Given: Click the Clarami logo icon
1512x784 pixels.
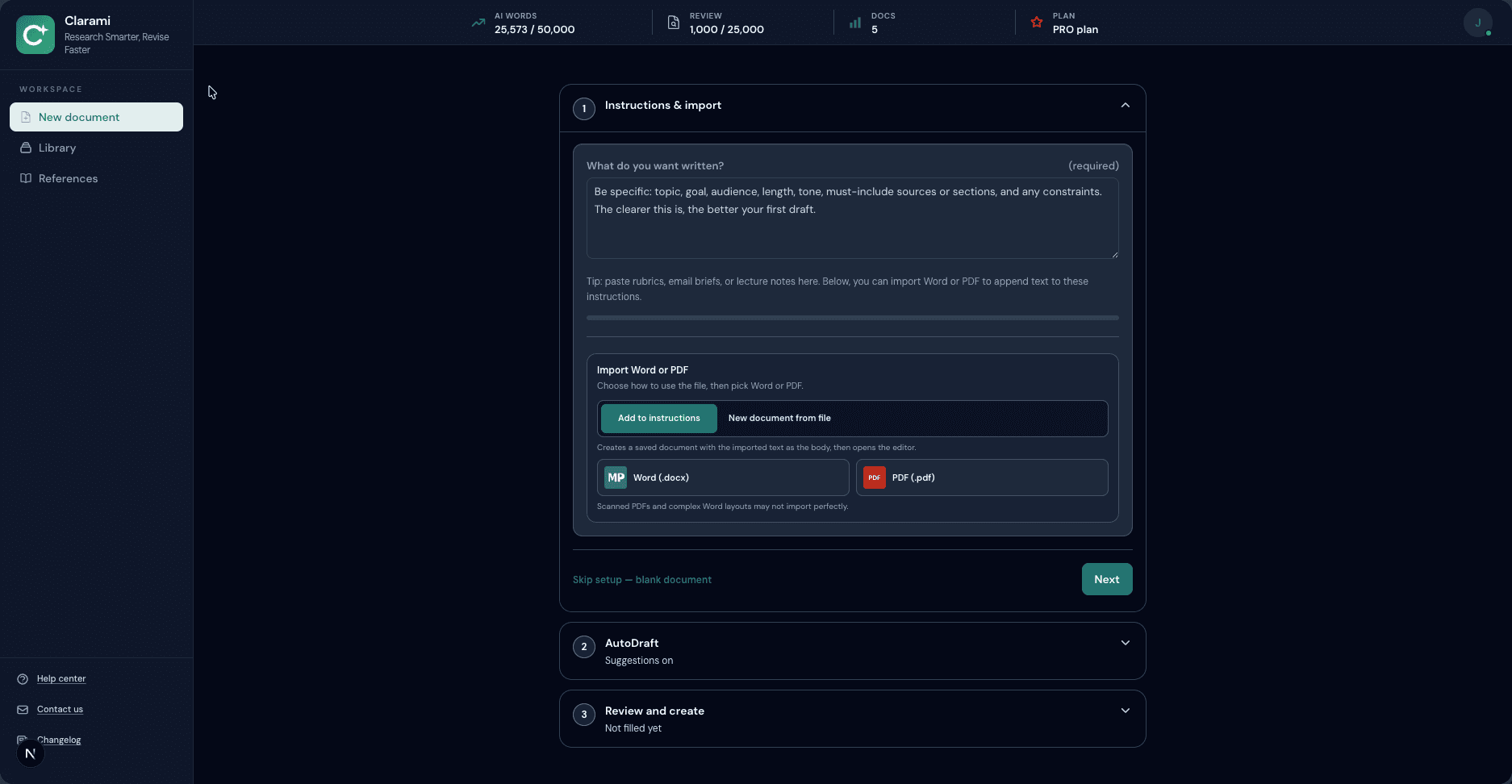Looking at the screenshot, I should [x=34, y=34].
